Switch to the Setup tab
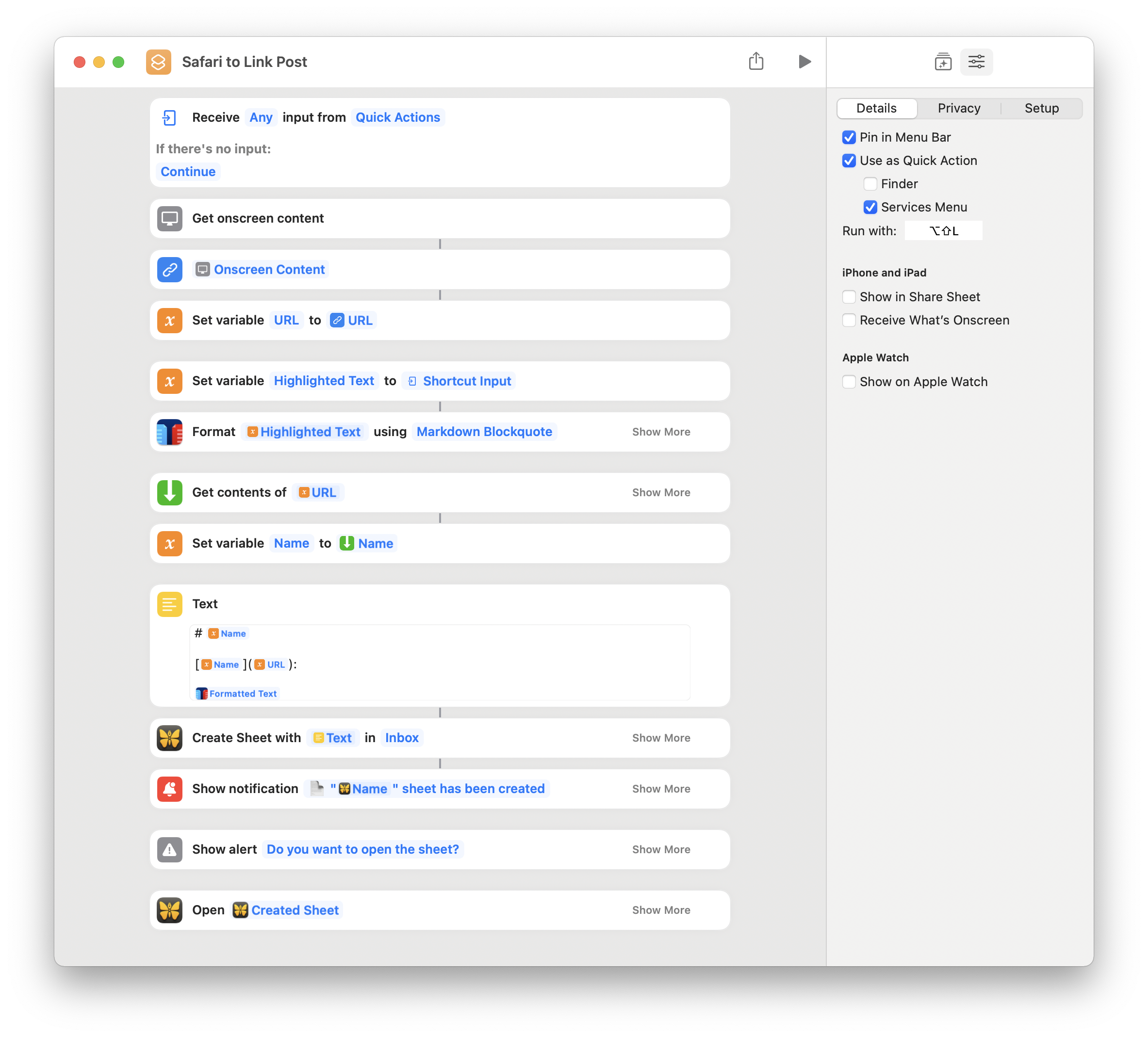 tap(1042, 108)
